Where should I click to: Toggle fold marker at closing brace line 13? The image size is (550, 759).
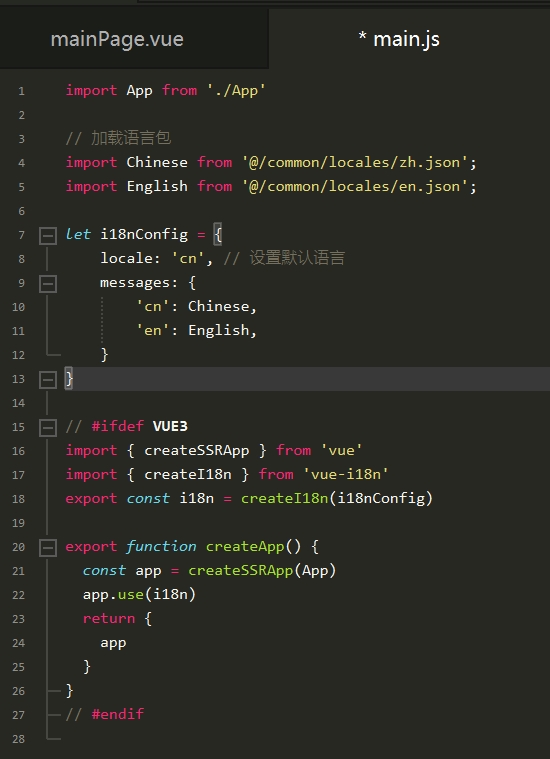tap(48, 380)
